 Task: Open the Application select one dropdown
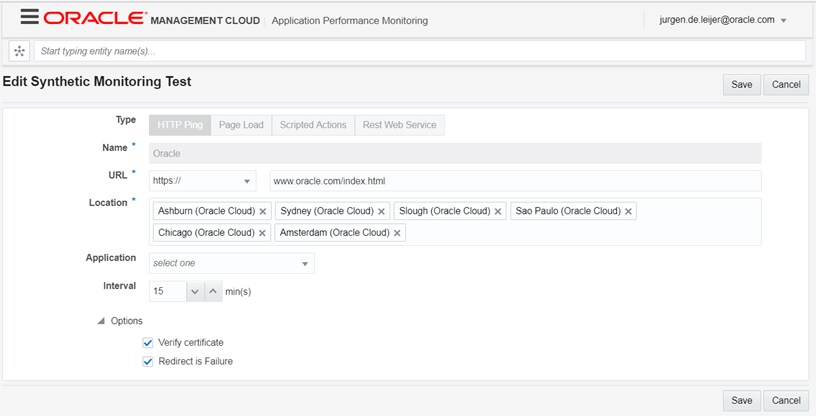point(231,263)
